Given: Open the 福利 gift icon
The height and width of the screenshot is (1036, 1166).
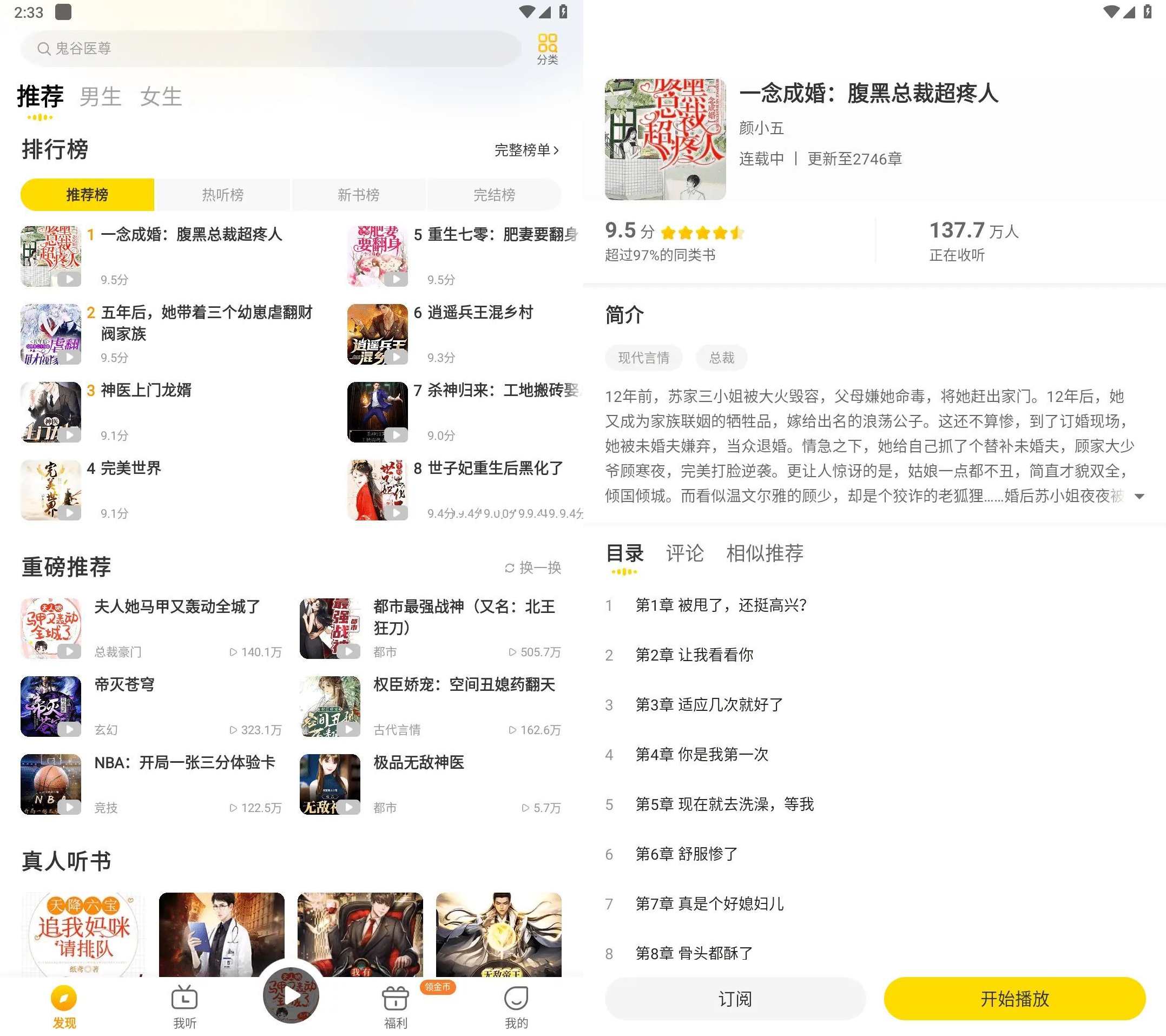Looking at the screenshot, I should coord(395,1000).
